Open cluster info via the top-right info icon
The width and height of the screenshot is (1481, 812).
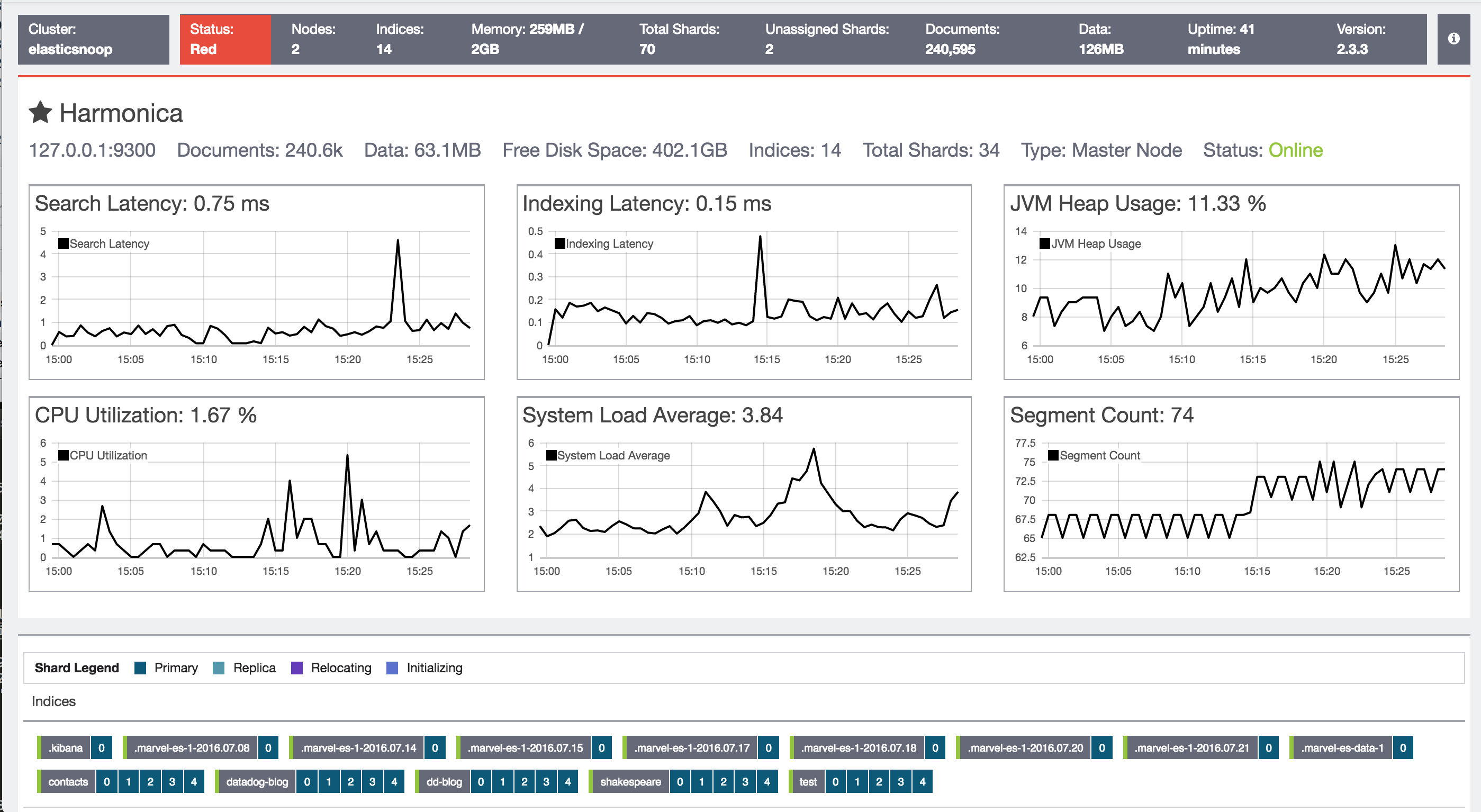(x=1454, y=39)
